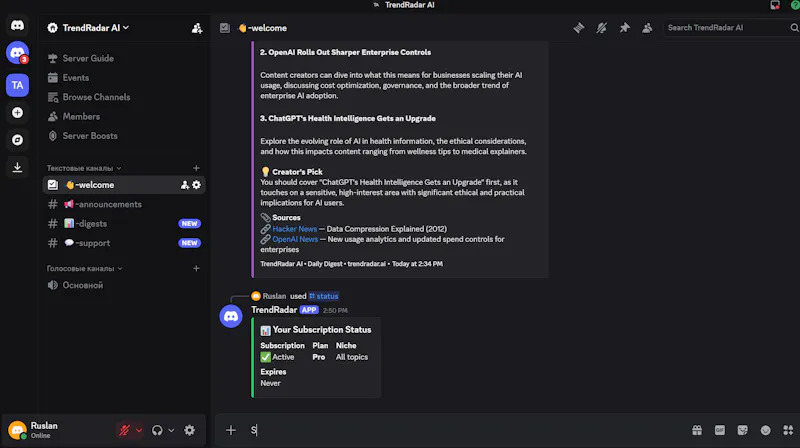Click "Your Subscription Status" embed title
The height and width of the screenshot is (448, 800).
pyautogui.click(x=321, y=330)
